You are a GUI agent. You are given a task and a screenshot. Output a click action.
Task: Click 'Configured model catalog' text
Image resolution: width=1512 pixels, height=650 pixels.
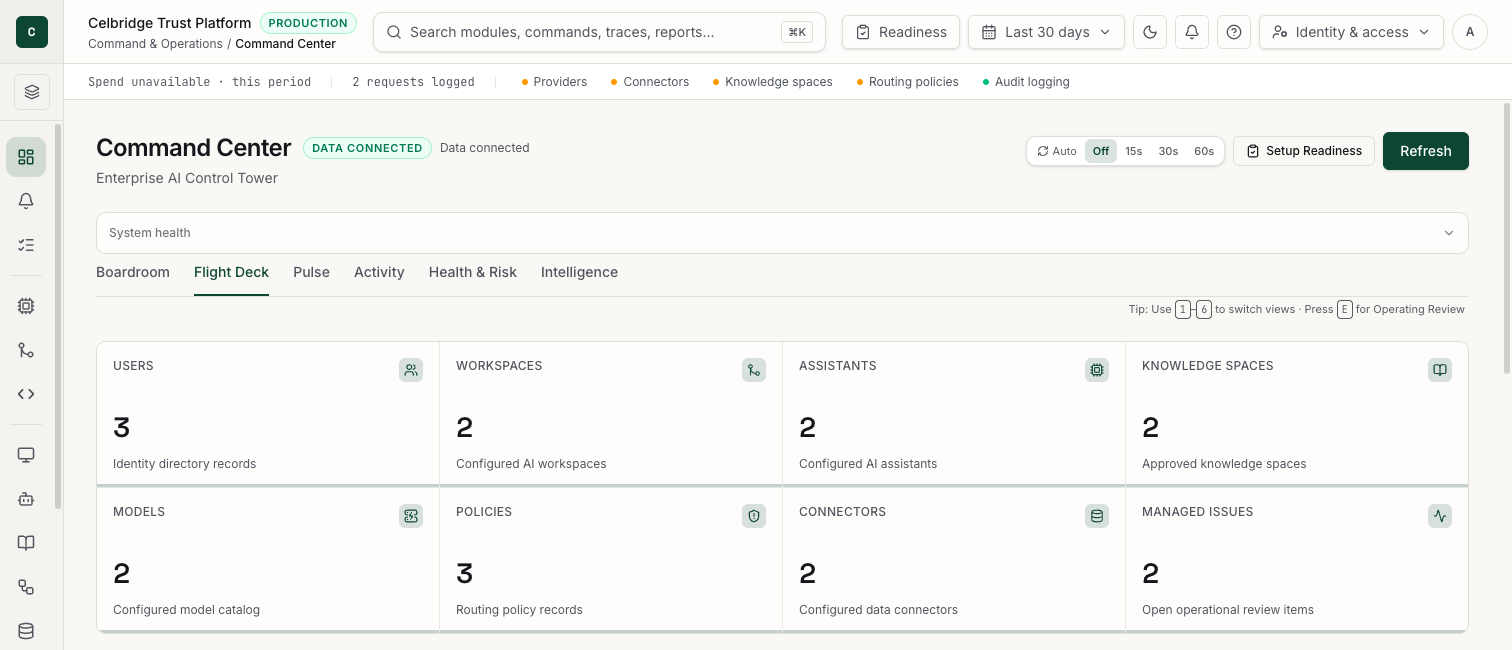[x=186, y=610]
